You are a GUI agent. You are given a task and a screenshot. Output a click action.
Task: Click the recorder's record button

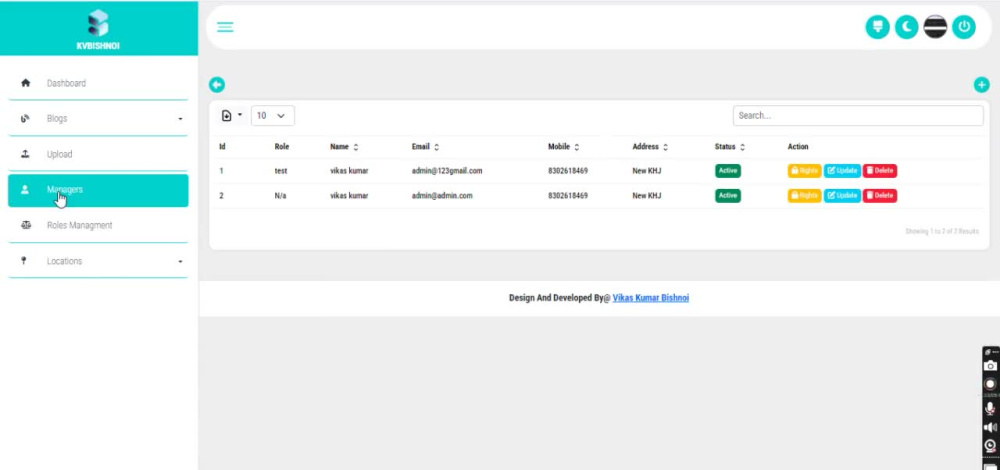pyautogui.click(x=990, y=384)
